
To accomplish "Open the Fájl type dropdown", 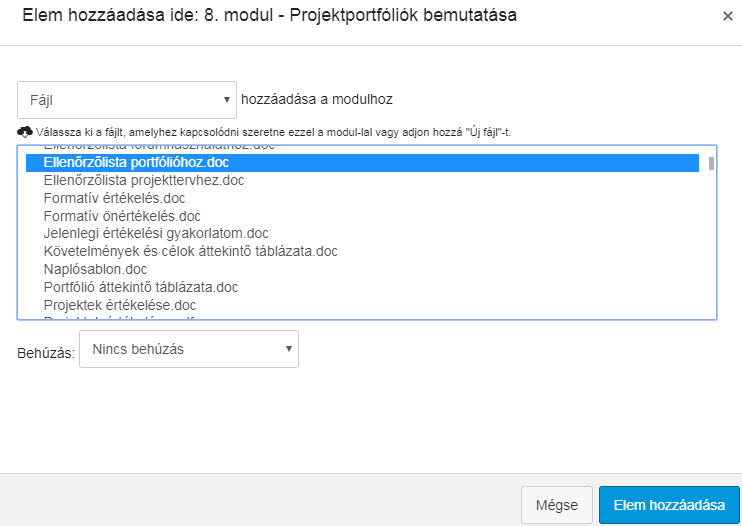I will coord(127,100).
